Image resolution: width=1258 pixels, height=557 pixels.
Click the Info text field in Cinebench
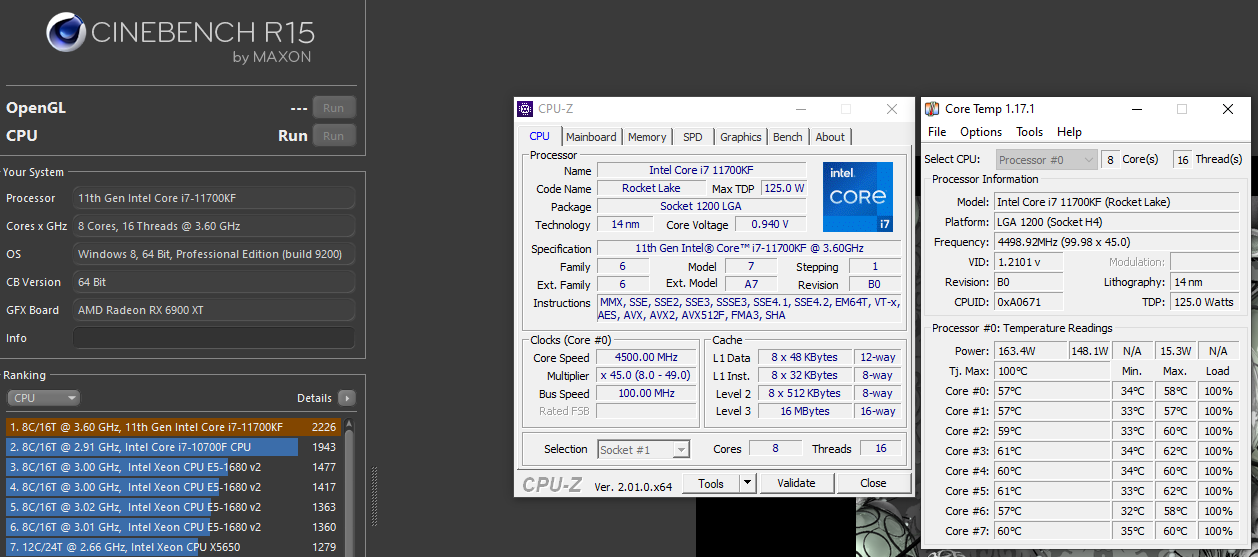[213, 338]
